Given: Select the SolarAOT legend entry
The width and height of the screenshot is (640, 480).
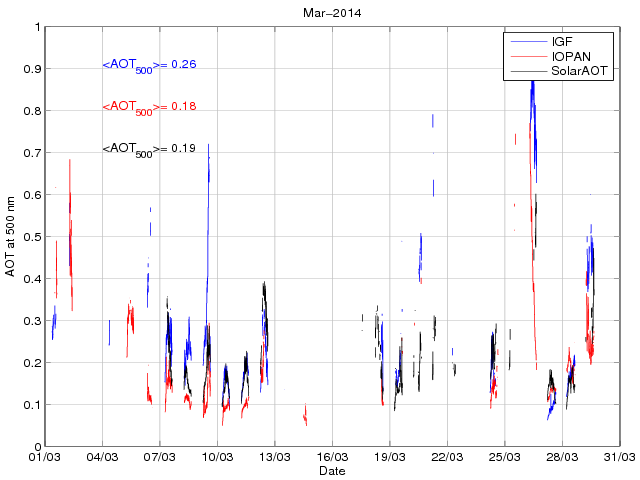Looking at the screenshot, I should coord(559,71).
